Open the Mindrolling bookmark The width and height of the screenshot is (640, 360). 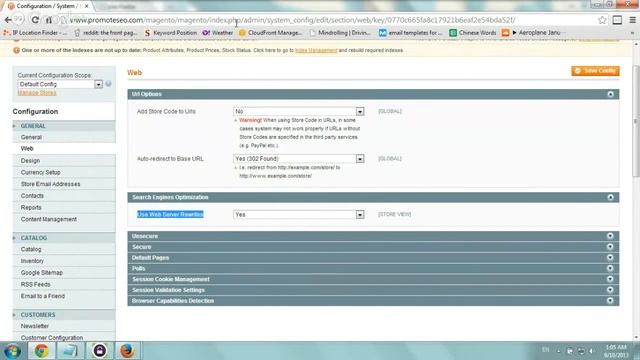(340, 33)
